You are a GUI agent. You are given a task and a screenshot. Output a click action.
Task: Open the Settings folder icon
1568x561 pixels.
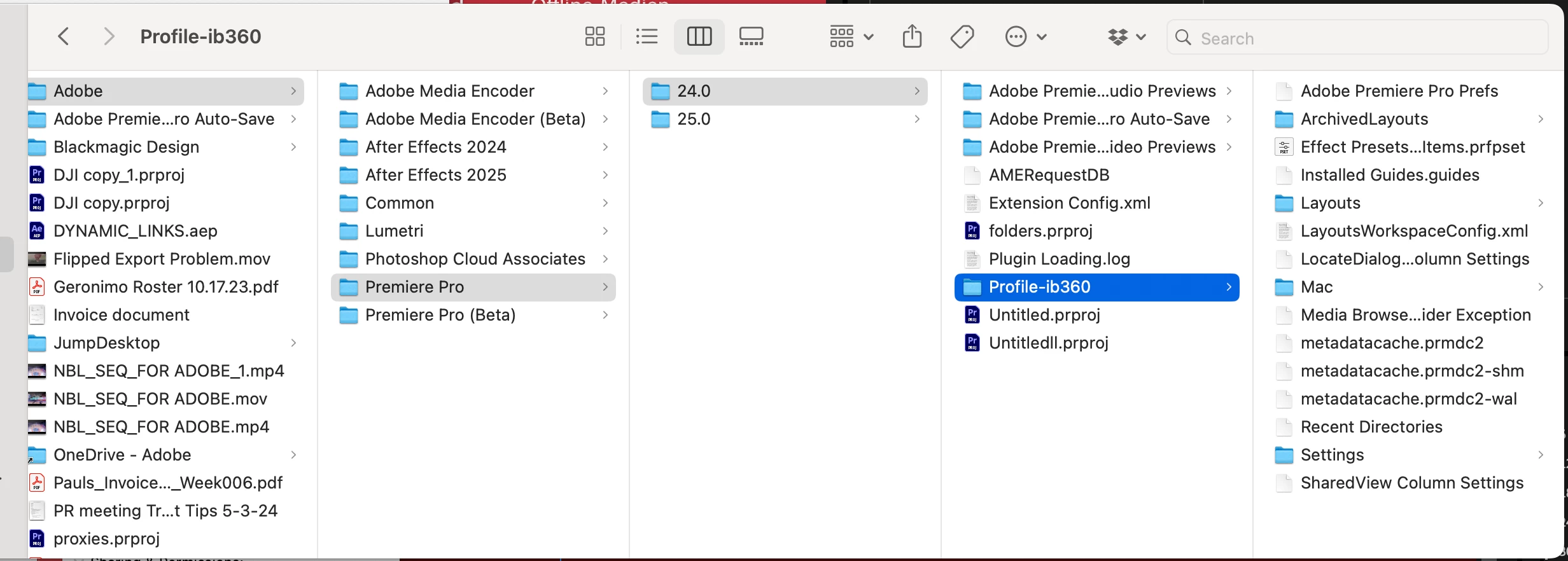pos(1284,455)
